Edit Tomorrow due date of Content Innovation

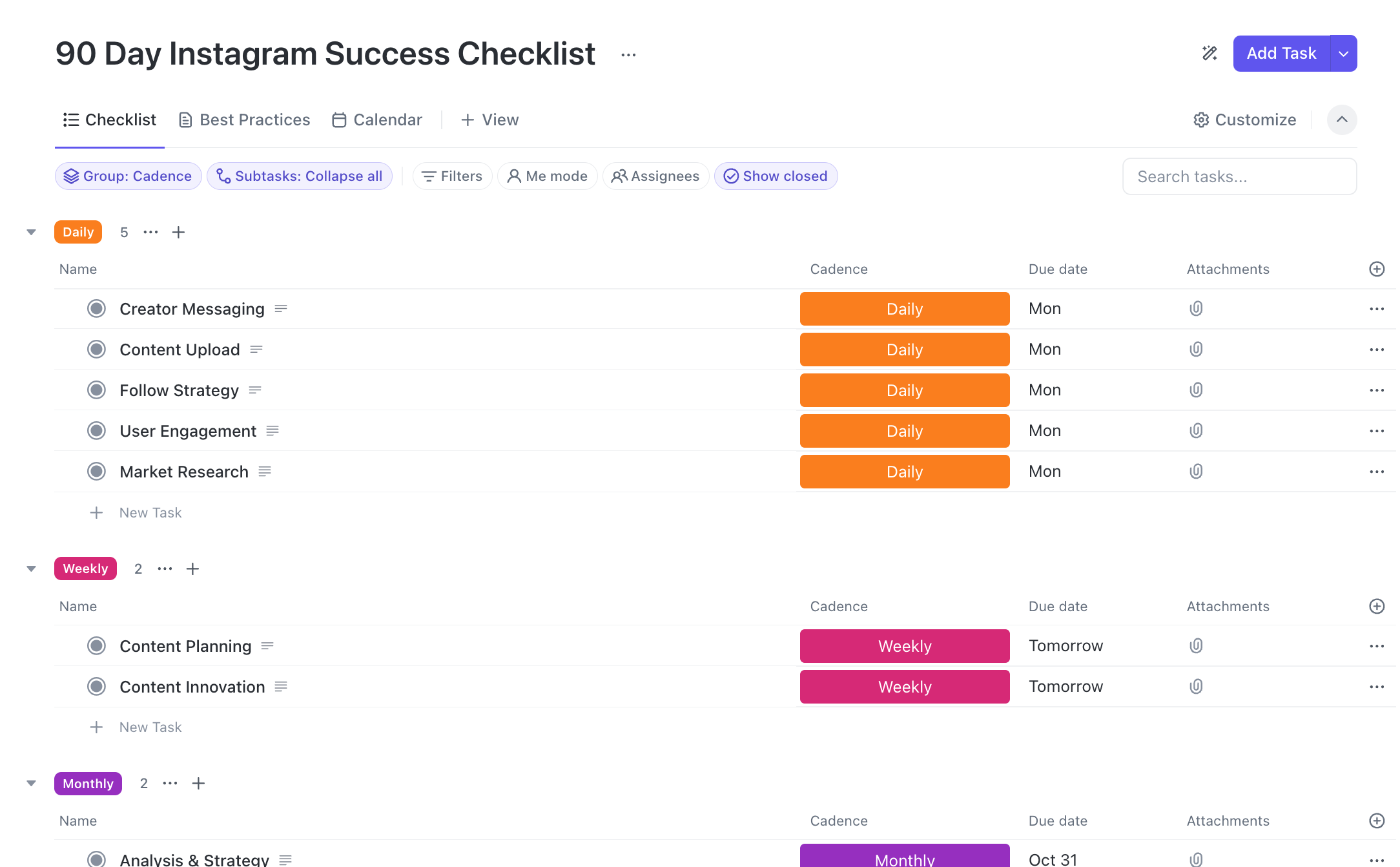(1065, 687)
